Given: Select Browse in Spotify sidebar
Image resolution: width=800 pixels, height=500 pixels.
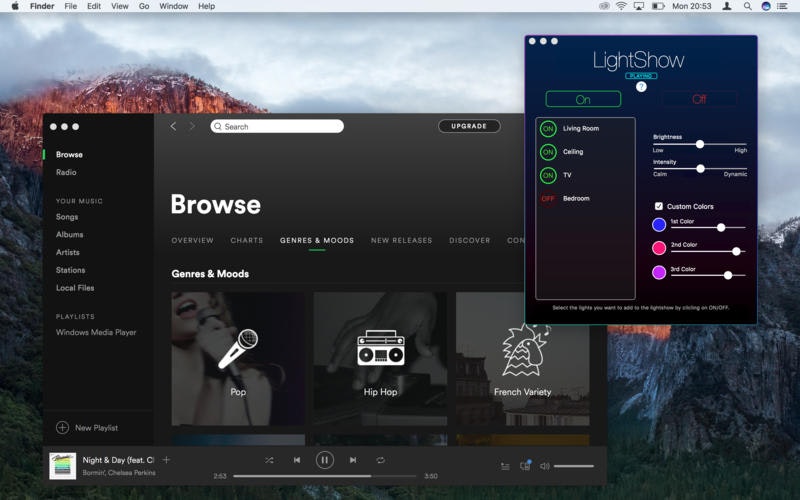Looking at the screenshot, I should click(x=69, y=155).
